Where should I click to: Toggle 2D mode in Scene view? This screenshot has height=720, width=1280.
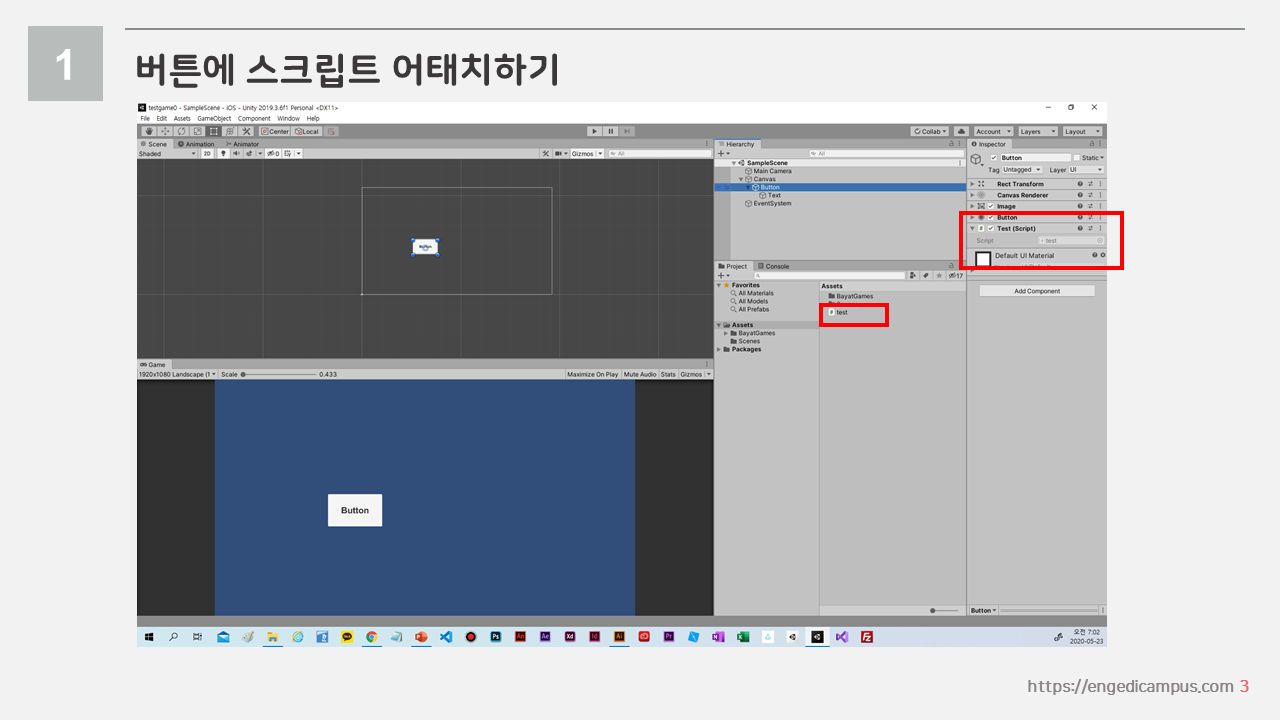tap(207, 153)
